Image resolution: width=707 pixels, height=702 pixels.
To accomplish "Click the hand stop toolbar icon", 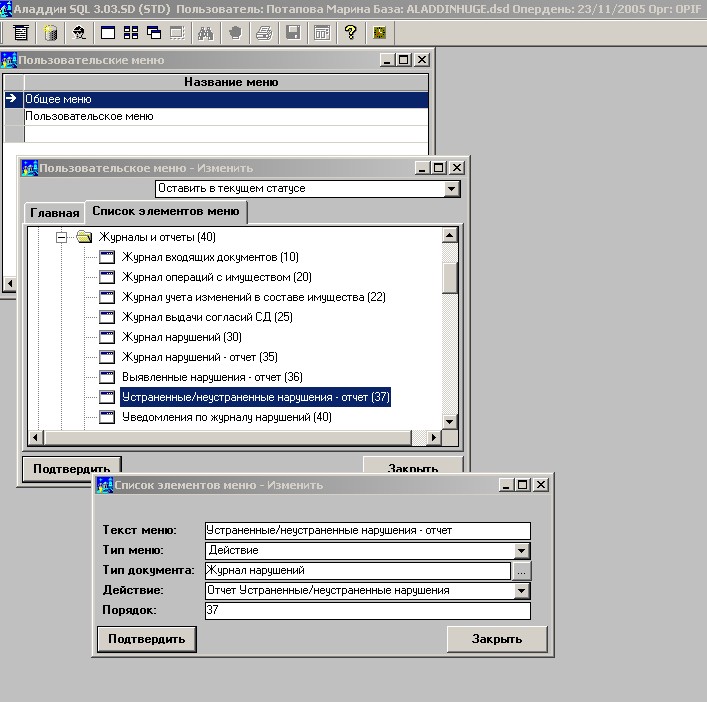I will coord(235,33).
